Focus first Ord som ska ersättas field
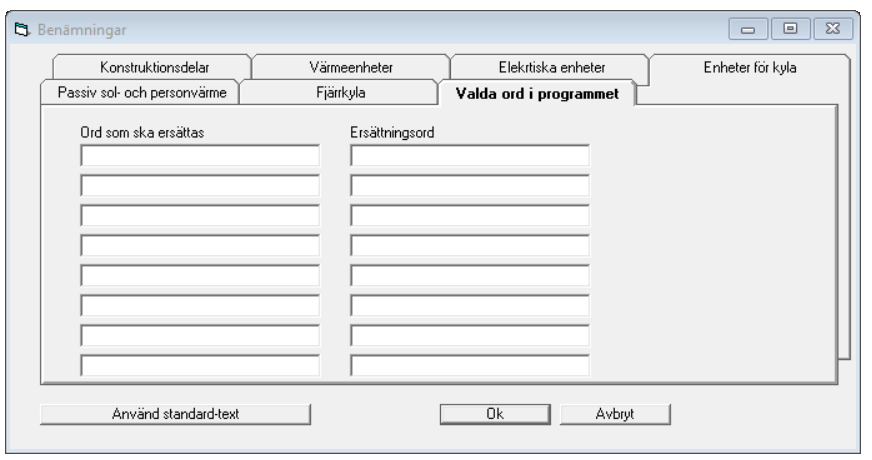The image size is (872, 460). 200,155
